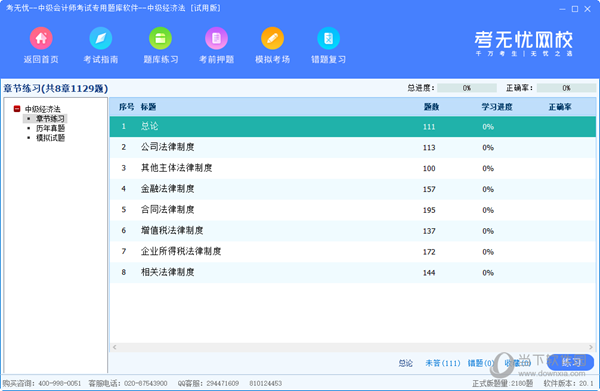Select chapter row 增值税法律制度
This screenshot has width=600, height=391.
[352, 231]
